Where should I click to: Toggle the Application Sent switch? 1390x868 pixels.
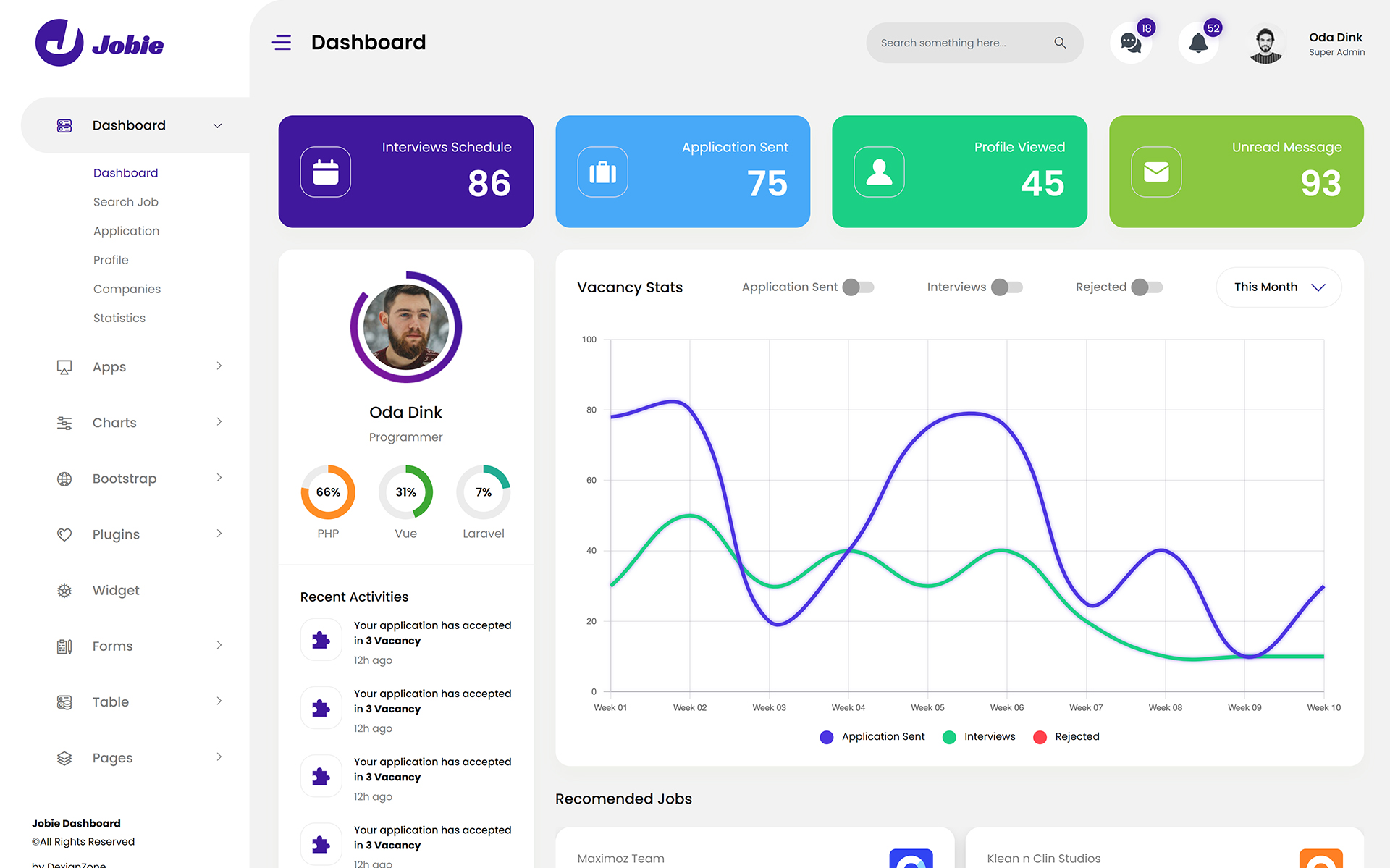[x=859, y=287]
